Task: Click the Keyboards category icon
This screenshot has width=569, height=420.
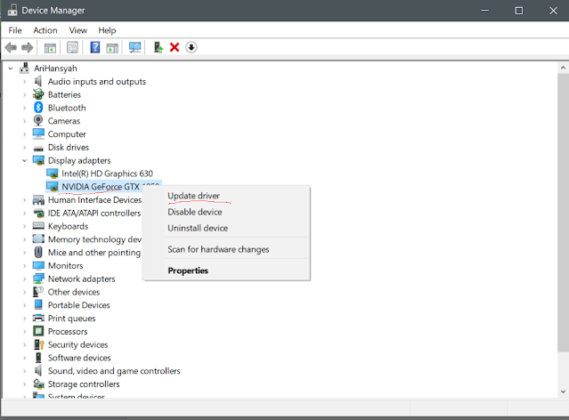Action: point(38,226)
